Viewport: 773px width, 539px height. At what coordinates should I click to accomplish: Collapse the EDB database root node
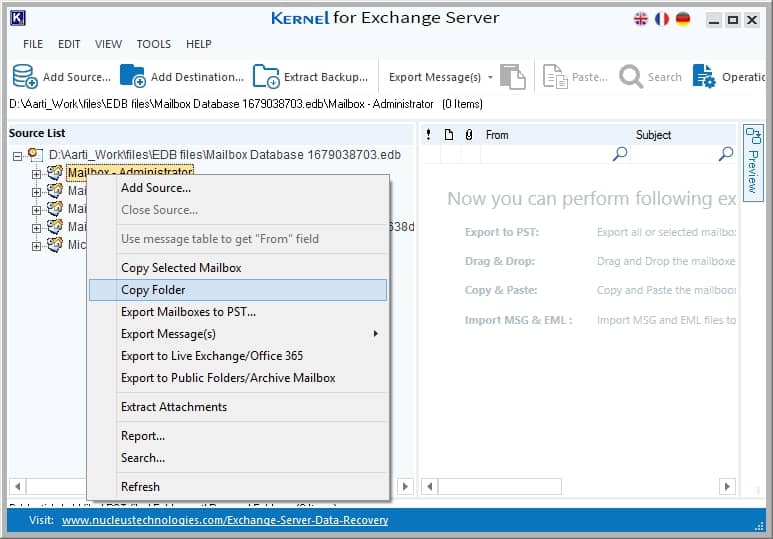pos(17,156)
